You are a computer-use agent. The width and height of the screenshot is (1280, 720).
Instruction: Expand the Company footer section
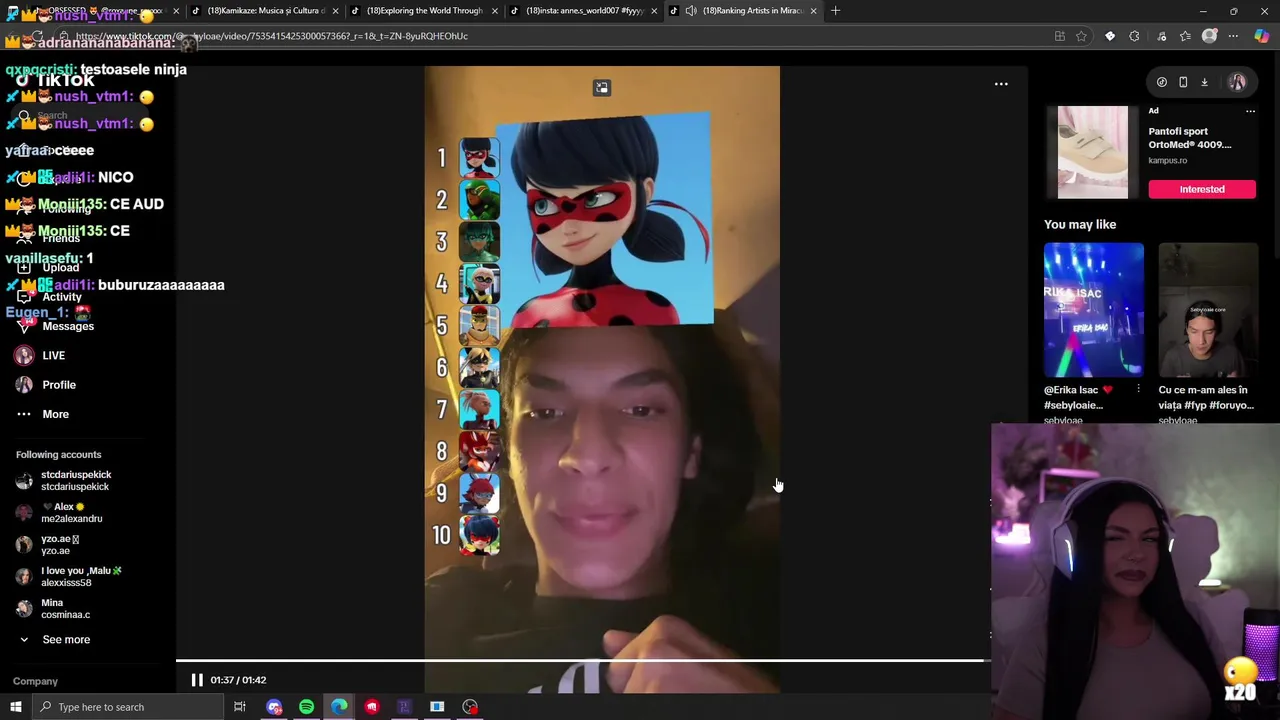tap(35, 681)
